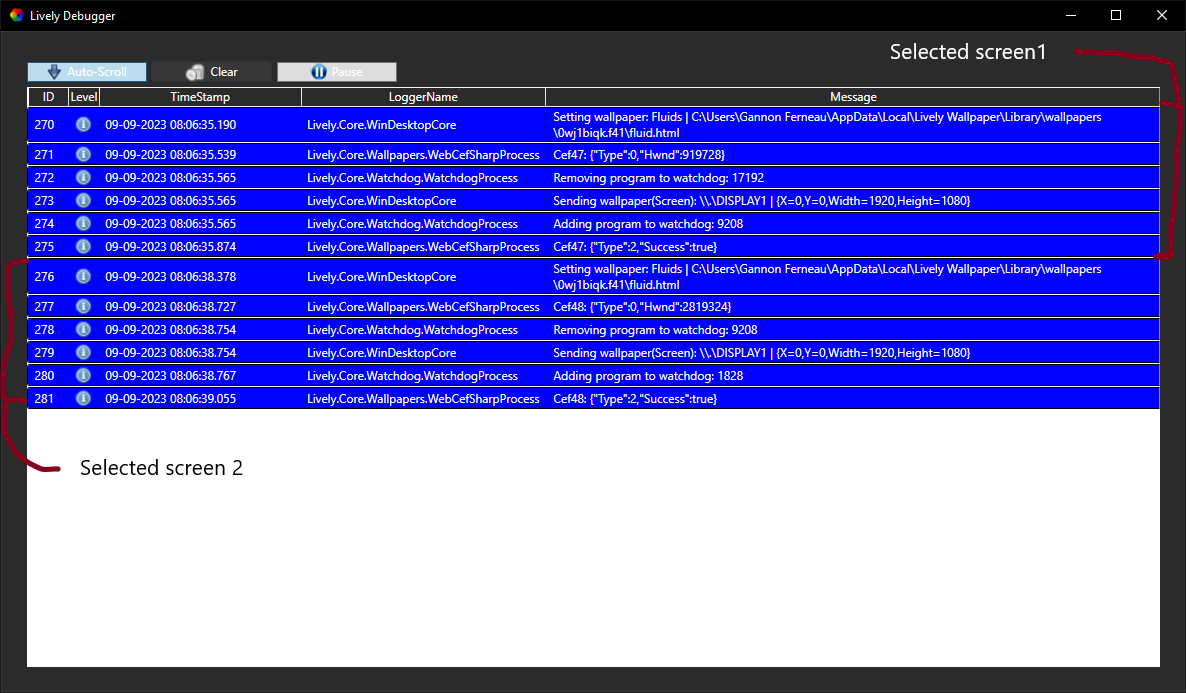Click the ID column header
Screen dimensions: 1186x693
[46, 96]
